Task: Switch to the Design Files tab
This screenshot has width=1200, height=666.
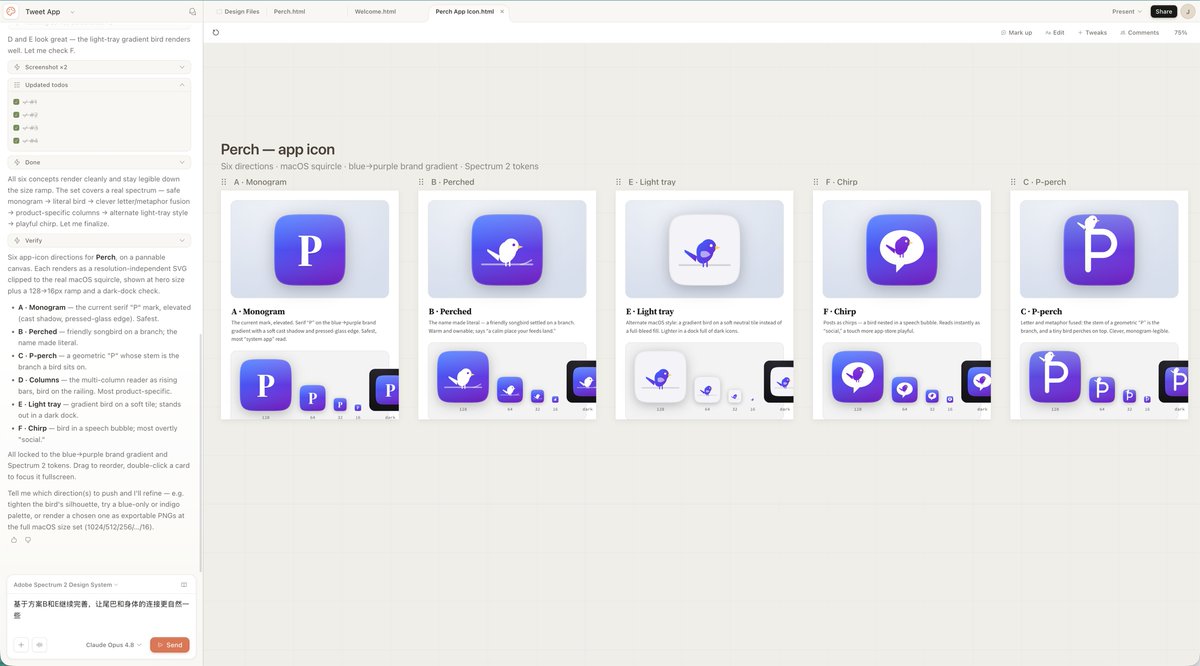Action: tap(238, 12)
